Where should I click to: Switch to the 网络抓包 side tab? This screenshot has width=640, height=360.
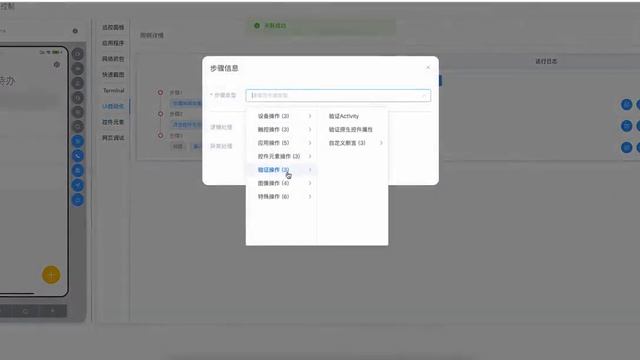(113, 59)
